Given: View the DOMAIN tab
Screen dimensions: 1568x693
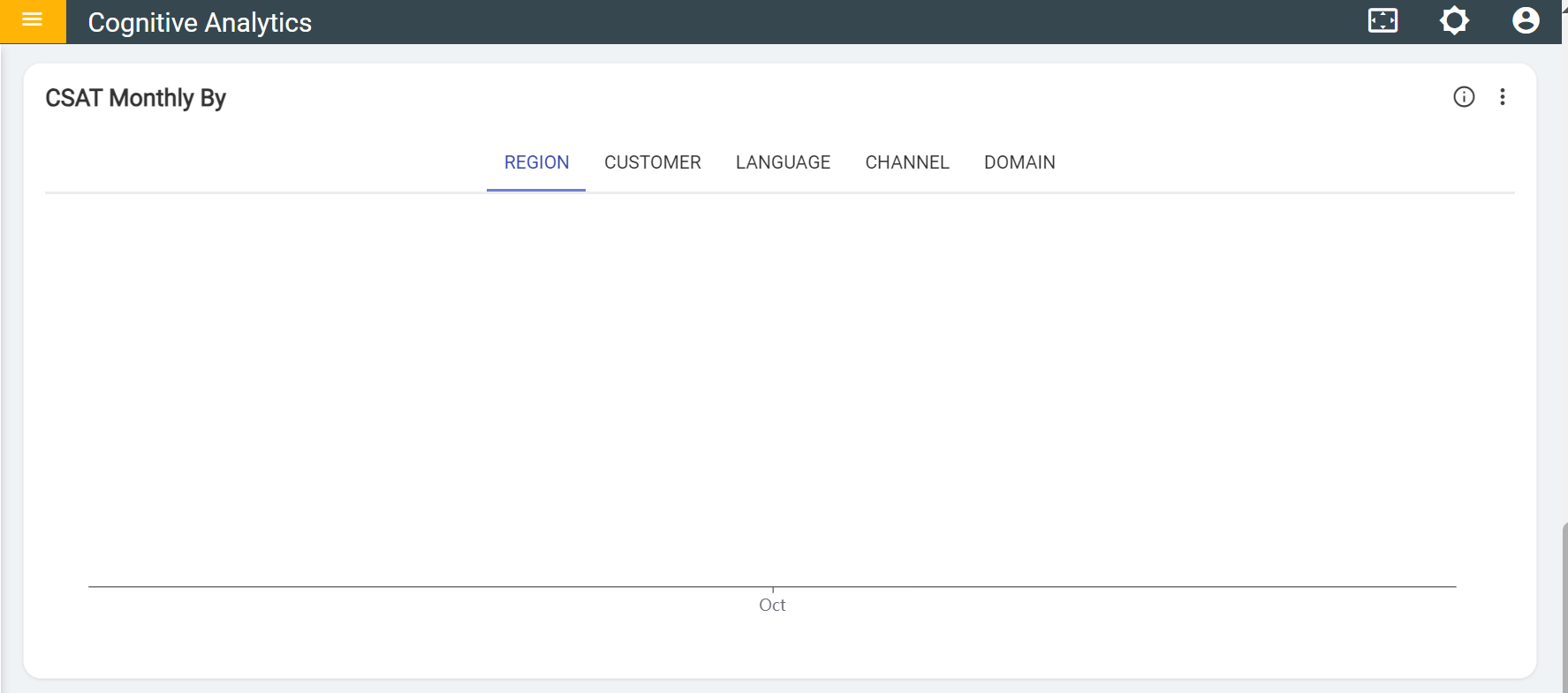Looking at the screenshot, I should [x=1019, y=162].
